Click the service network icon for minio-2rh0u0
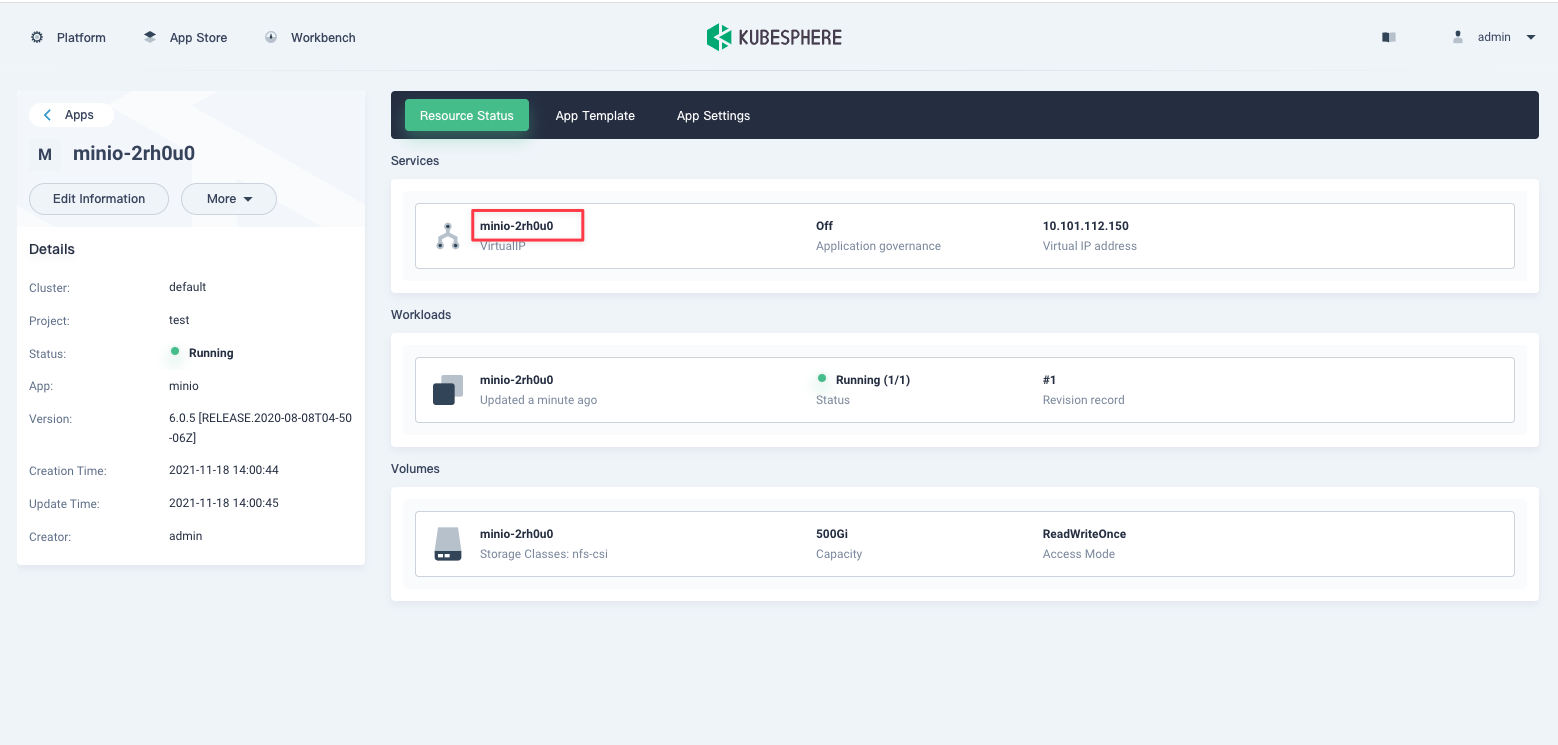The height and width of the screenshot is (745, 1558). click(448, 236)
